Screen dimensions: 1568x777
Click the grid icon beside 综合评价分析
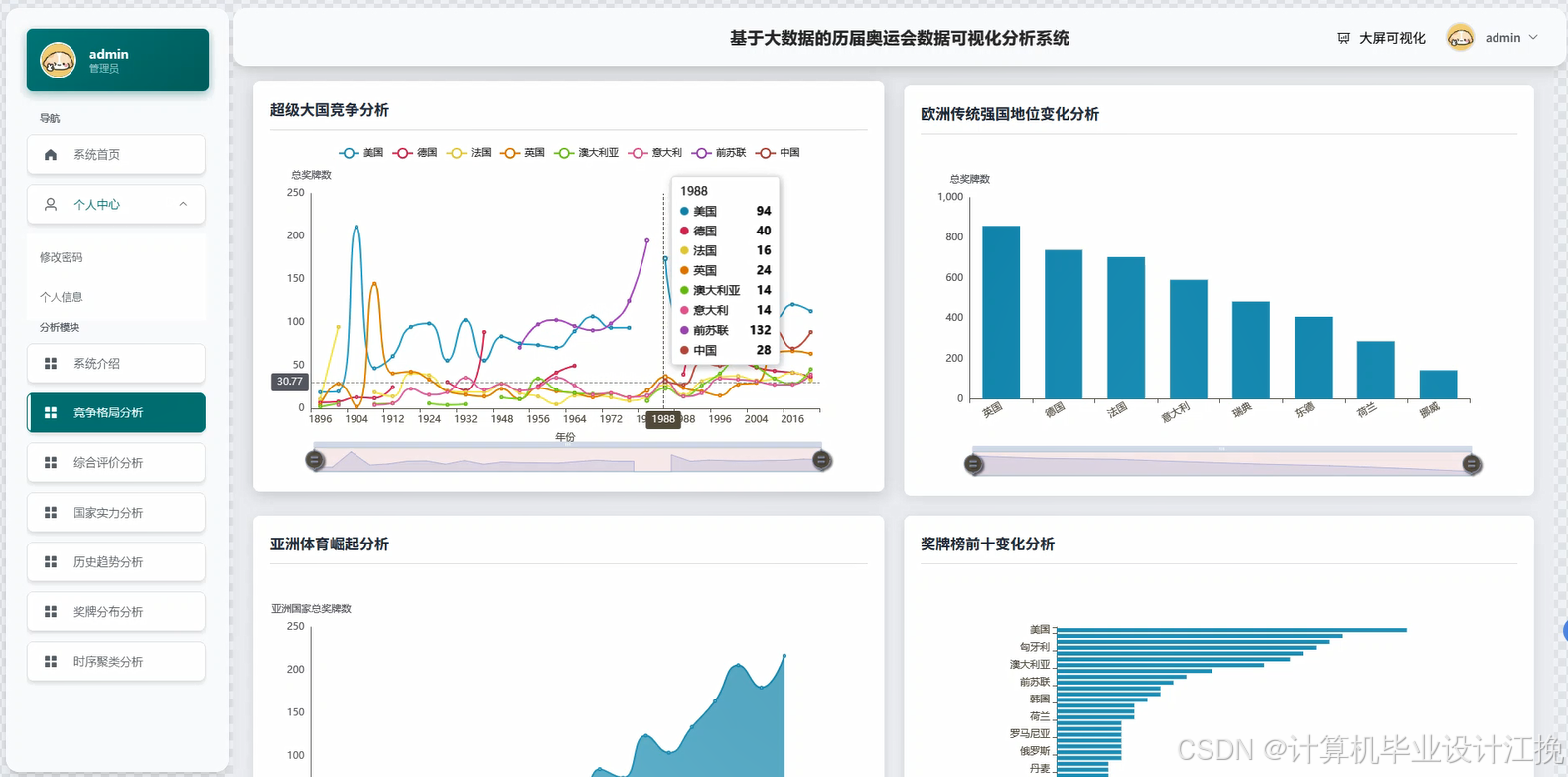point(51,463)
